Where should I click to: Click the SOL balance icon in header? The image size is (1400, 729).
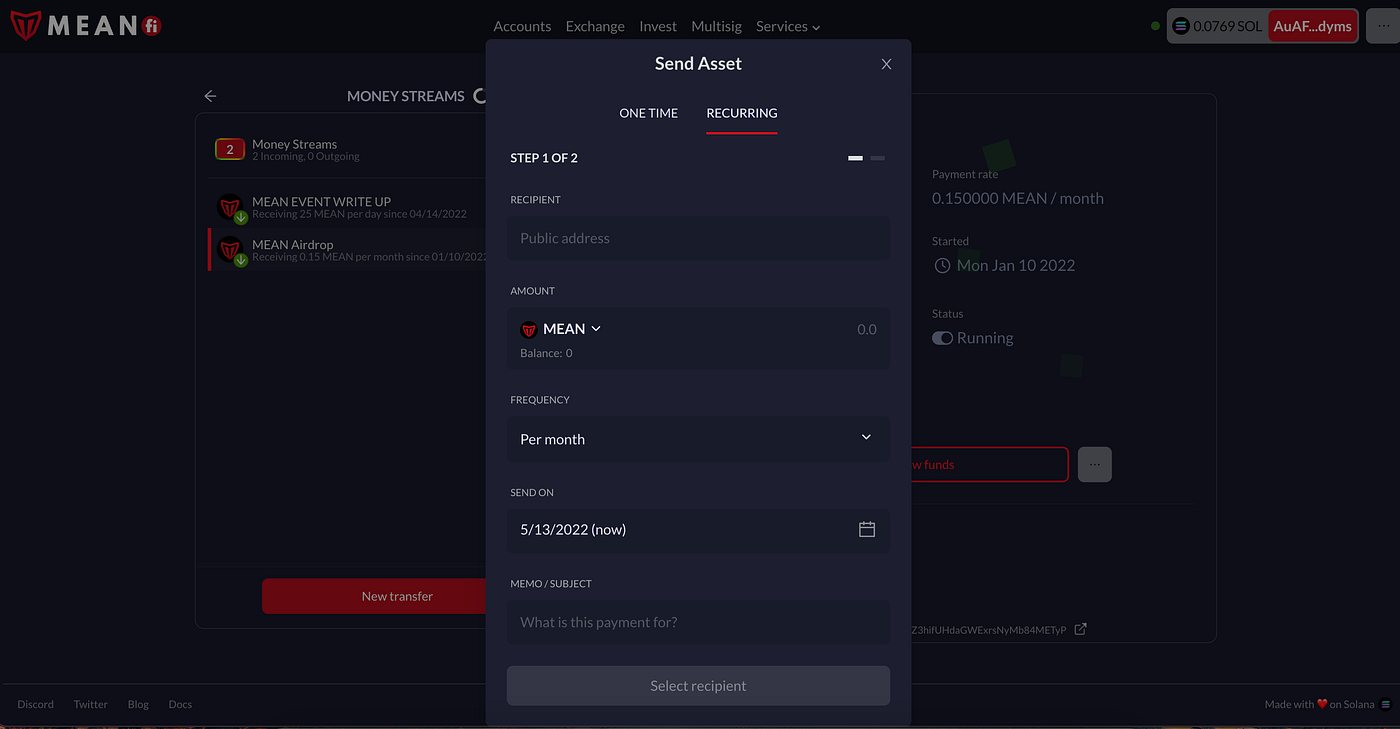1181,26
